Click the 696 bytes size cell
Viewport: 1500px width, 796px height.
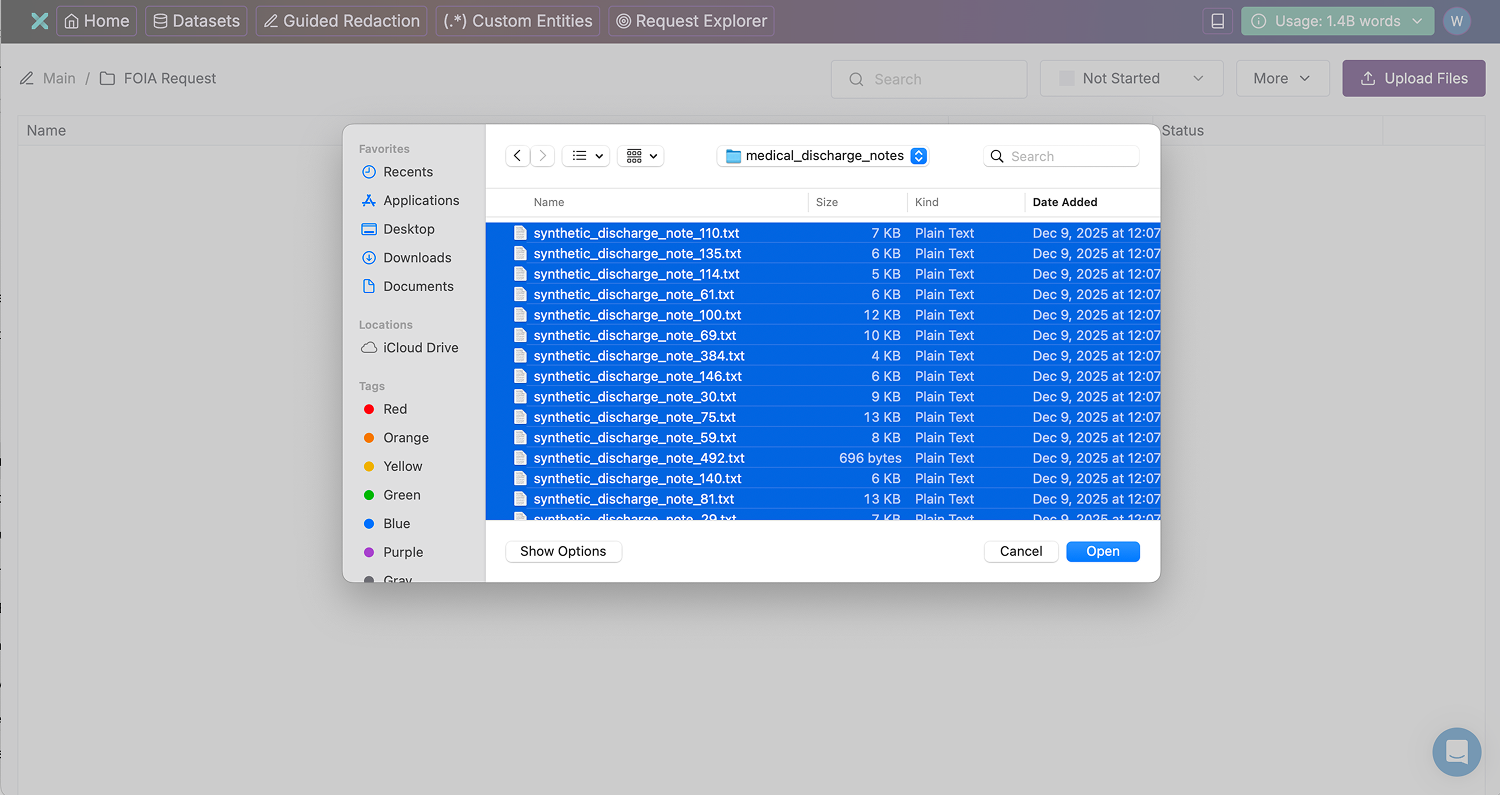pos(870,458)
